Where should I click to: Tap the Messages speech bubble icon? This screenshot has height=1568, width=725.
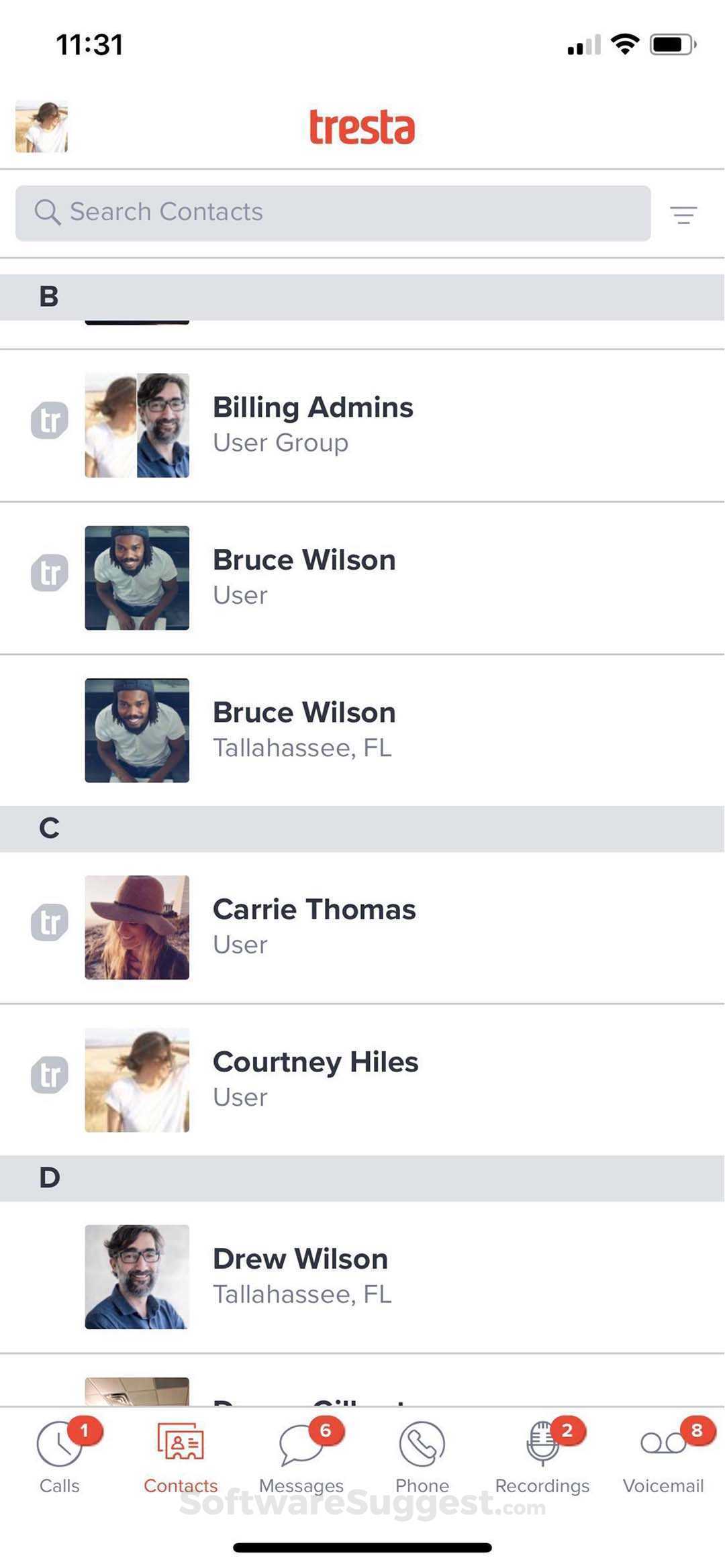tap(300, 1445)
